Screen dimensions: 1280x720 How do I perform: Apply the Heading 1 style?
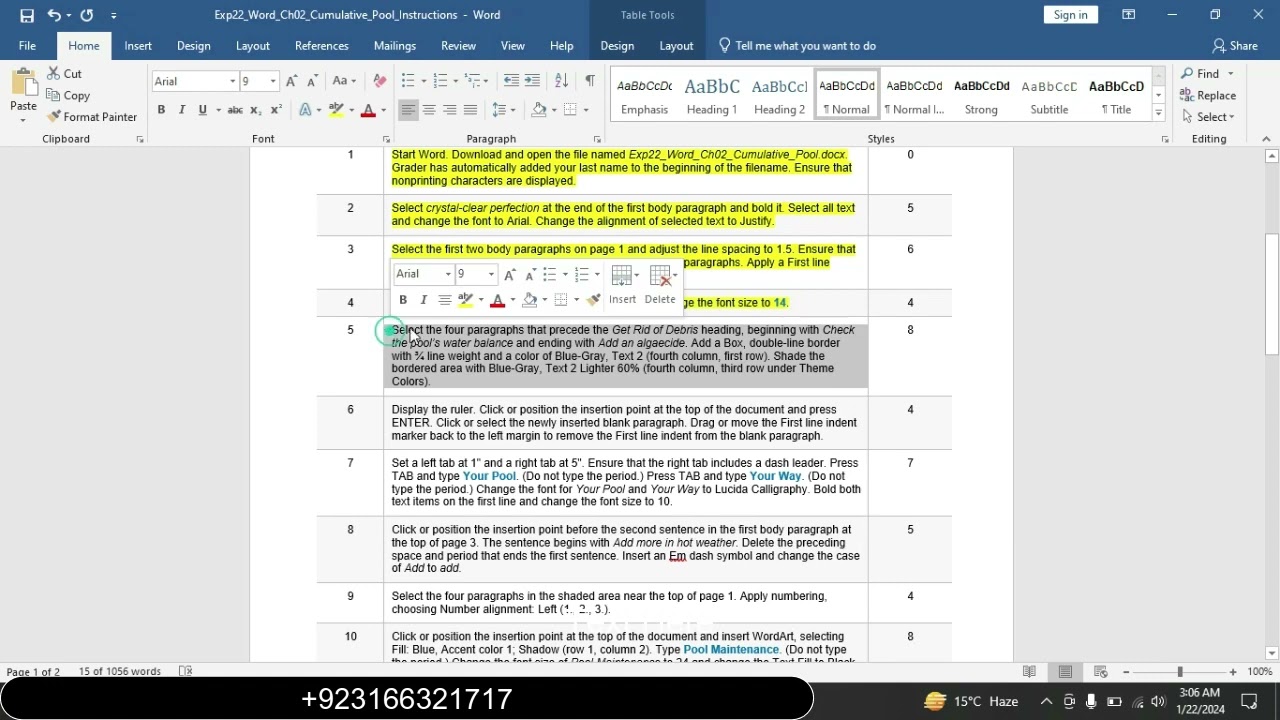click(712, 96)
